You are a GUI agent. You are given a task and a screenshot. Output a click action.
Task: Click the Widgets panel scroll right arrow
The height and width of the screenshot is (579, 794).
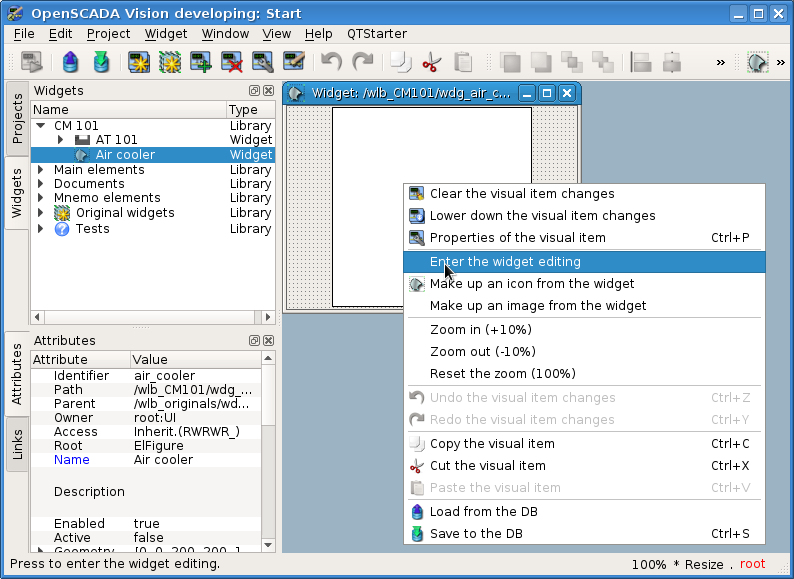click(x=268, y=317)
